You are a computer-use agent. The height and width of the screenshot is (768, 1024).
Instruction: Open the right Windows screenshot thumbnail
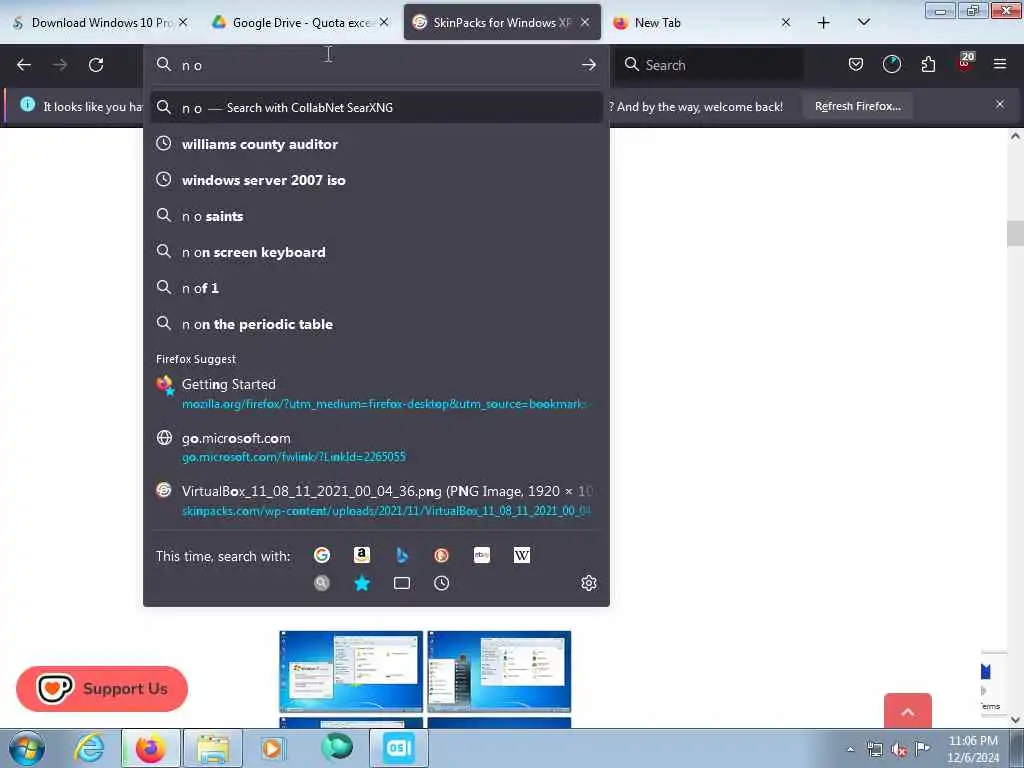coord(499,671)
